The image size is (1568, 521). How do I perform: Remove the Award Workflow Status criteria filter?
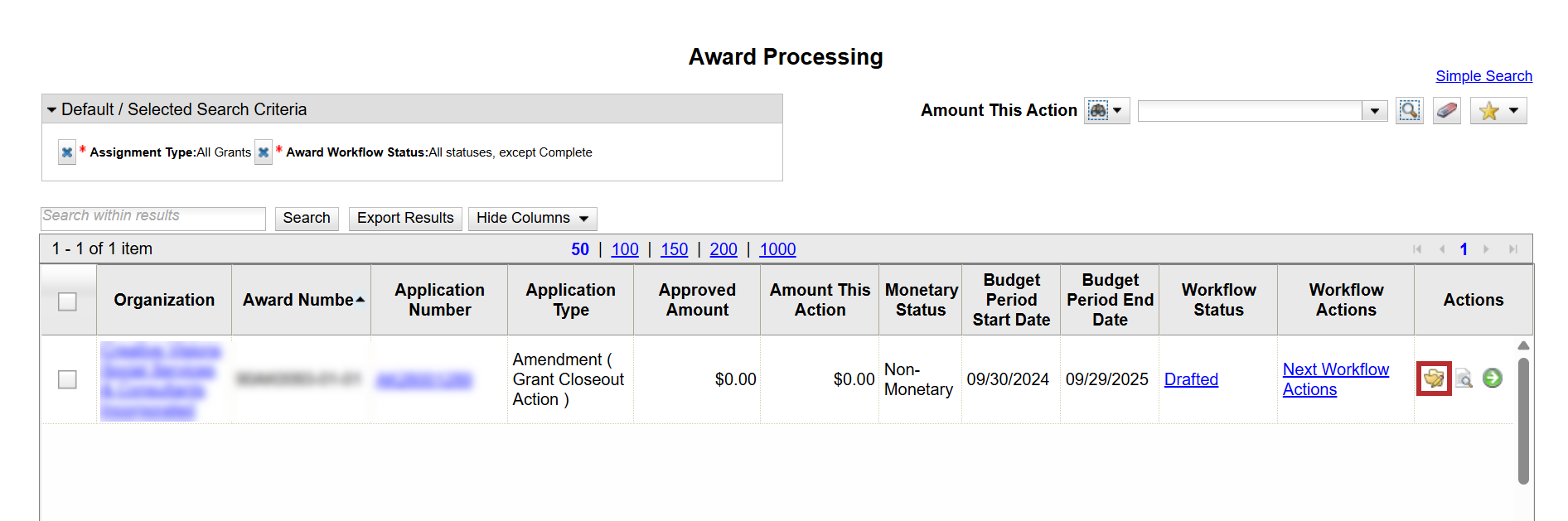pyautogui.click(x=264, y=152)
